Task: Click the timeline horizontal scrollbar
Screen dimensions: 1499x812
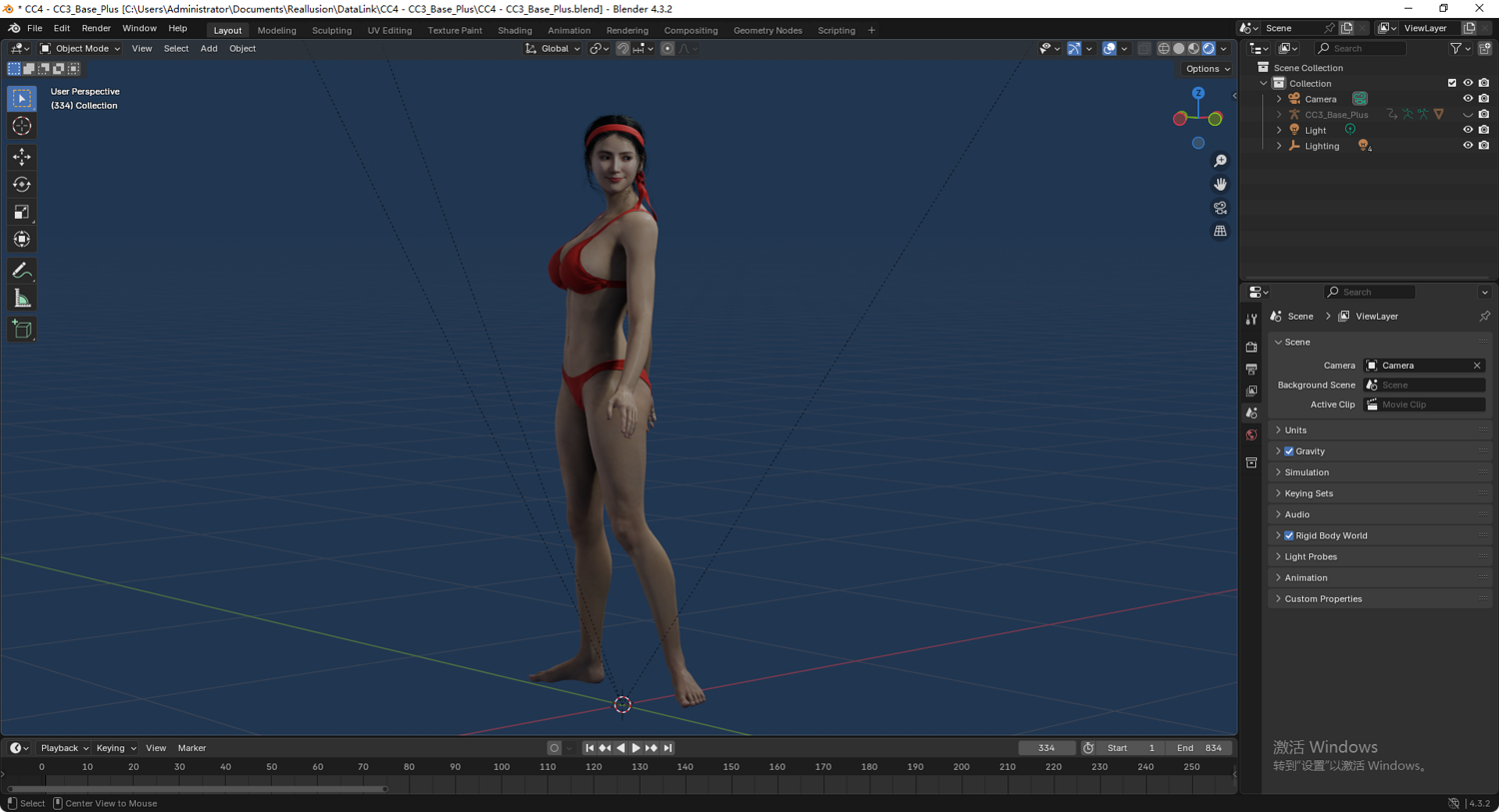Action: pos(197,789)
